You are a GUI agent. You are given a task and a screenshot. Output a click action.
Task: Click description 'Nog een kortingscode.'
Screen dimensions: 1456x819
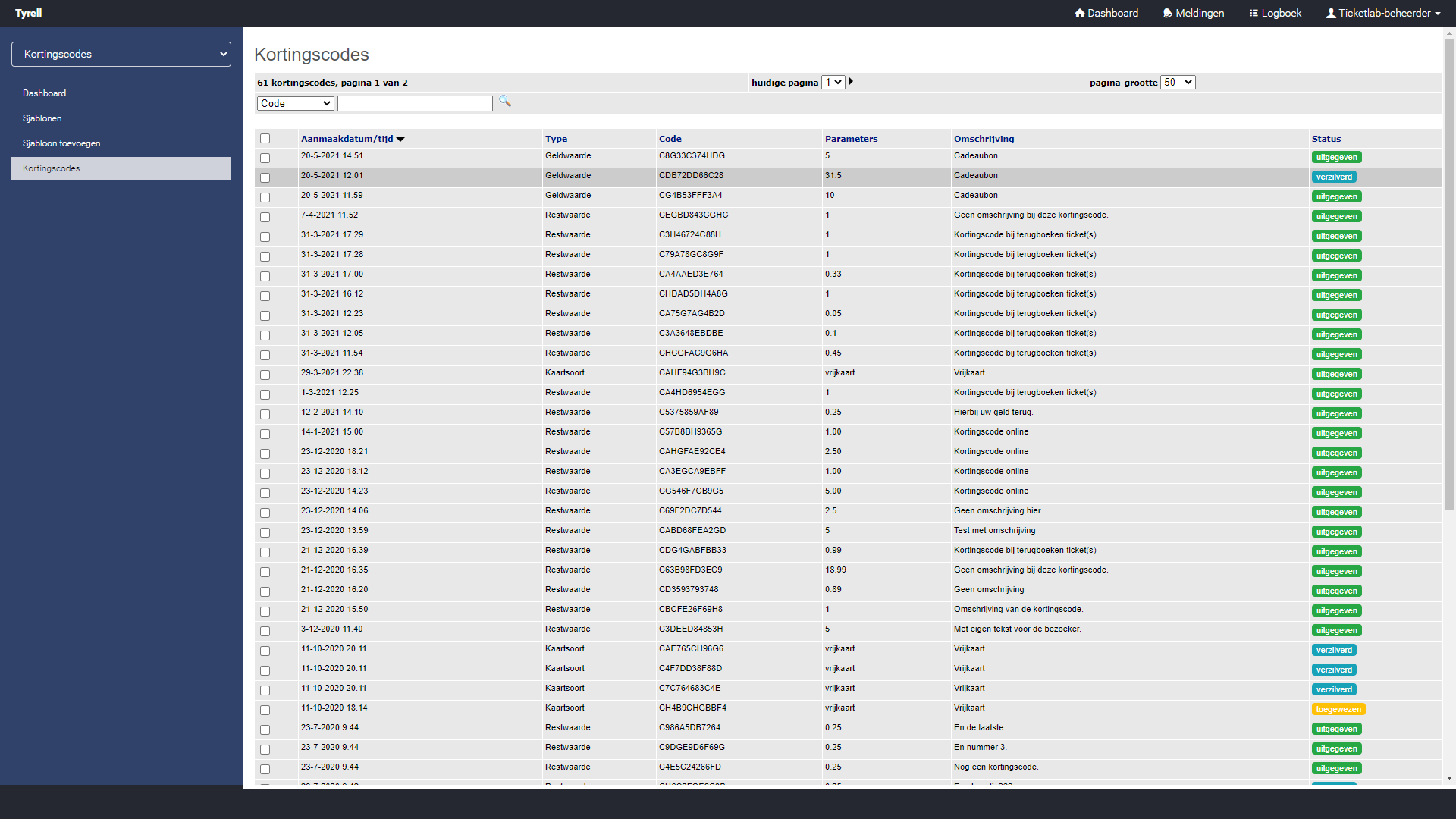996,767
